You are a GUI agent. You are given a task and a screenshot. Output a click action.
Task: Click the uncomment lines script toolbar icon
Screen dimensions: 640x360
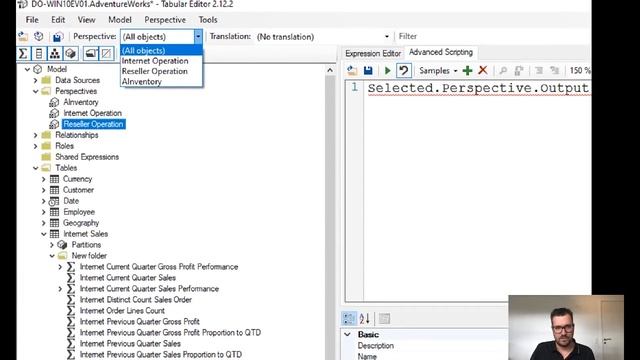coord(554,71)
